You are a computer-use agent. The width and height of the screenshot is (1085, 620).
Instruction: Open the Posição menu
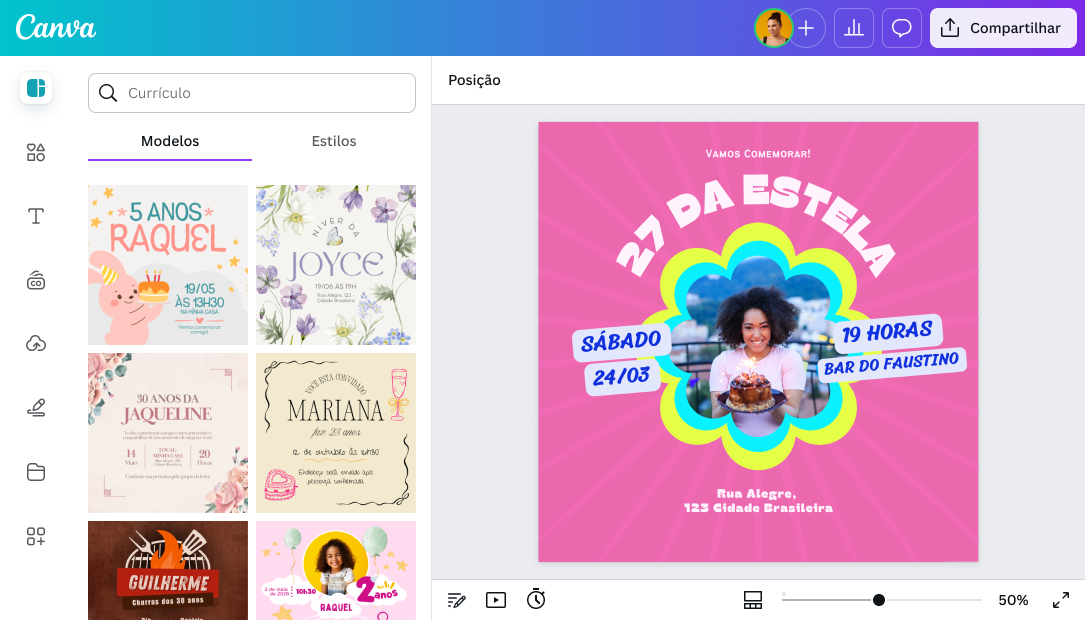(475, 80)
